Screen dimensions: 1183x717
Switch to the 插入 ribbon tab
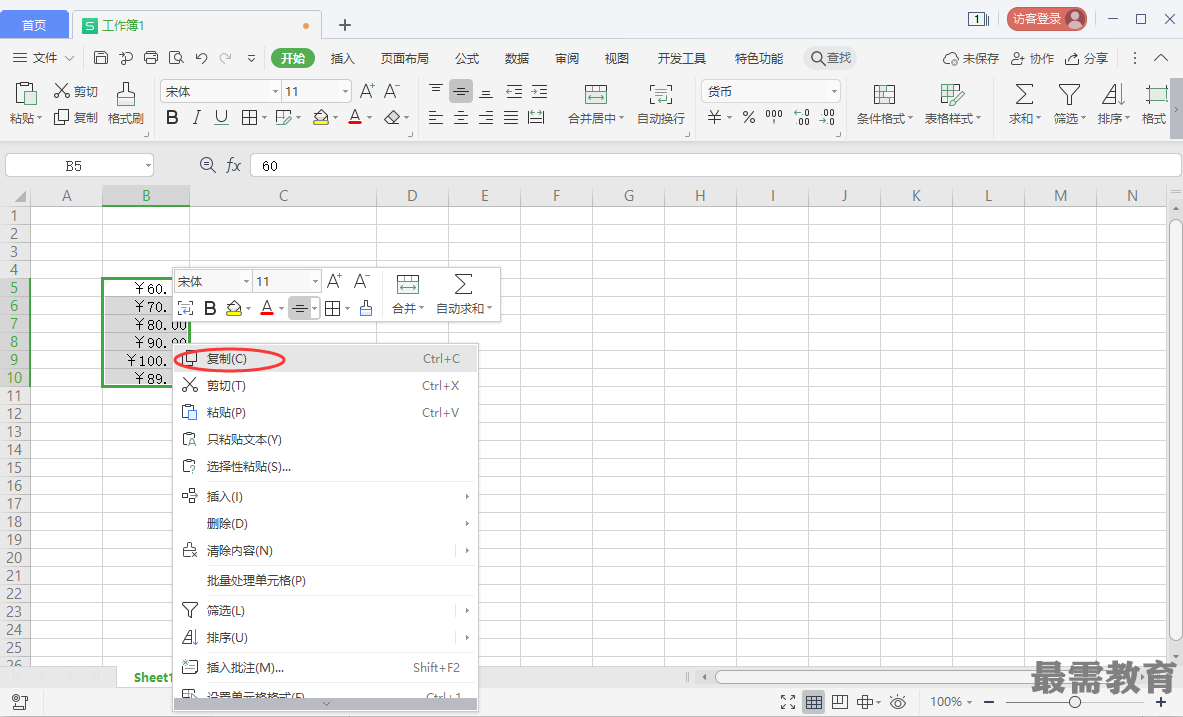tap(342, 58)
